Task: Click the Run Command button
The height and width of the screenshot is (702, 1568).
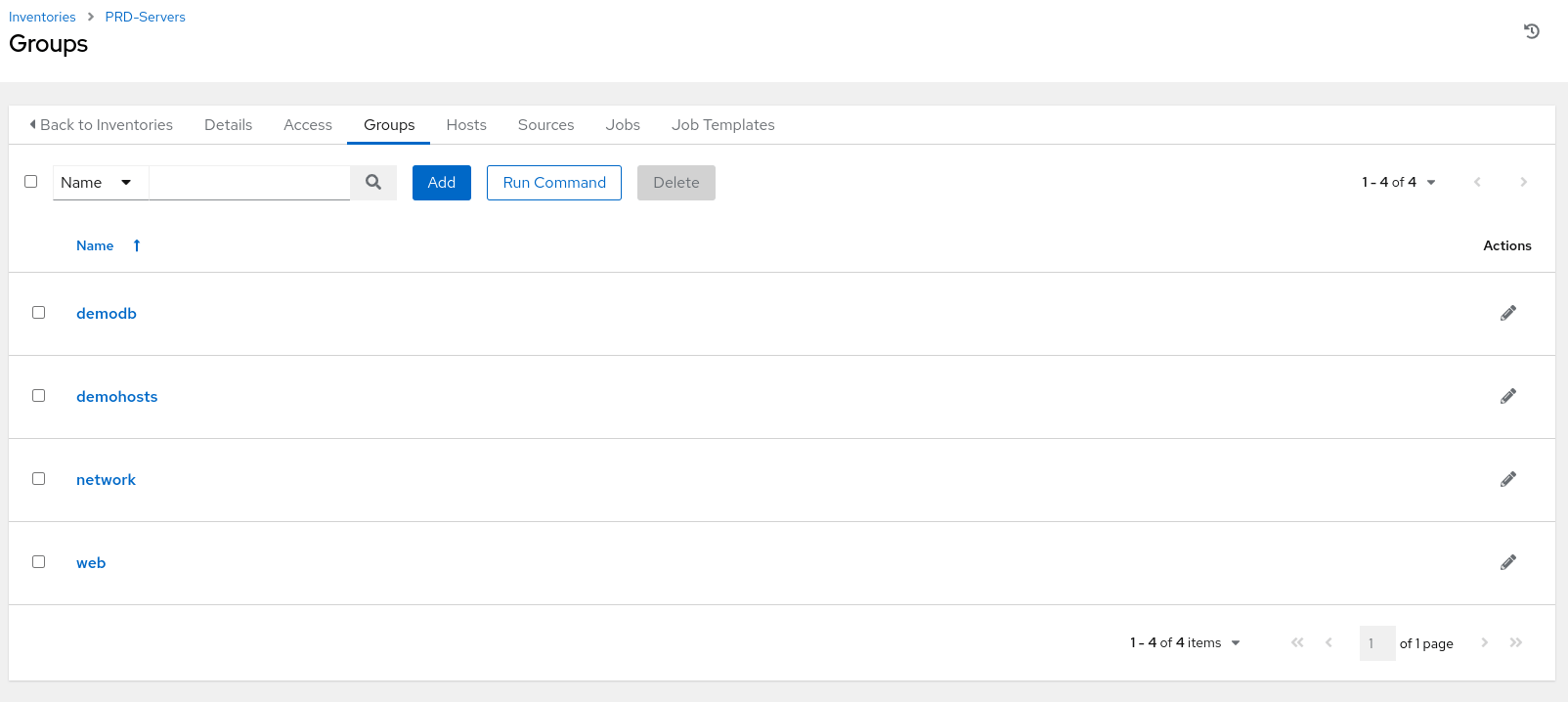Action: point(554,183)
